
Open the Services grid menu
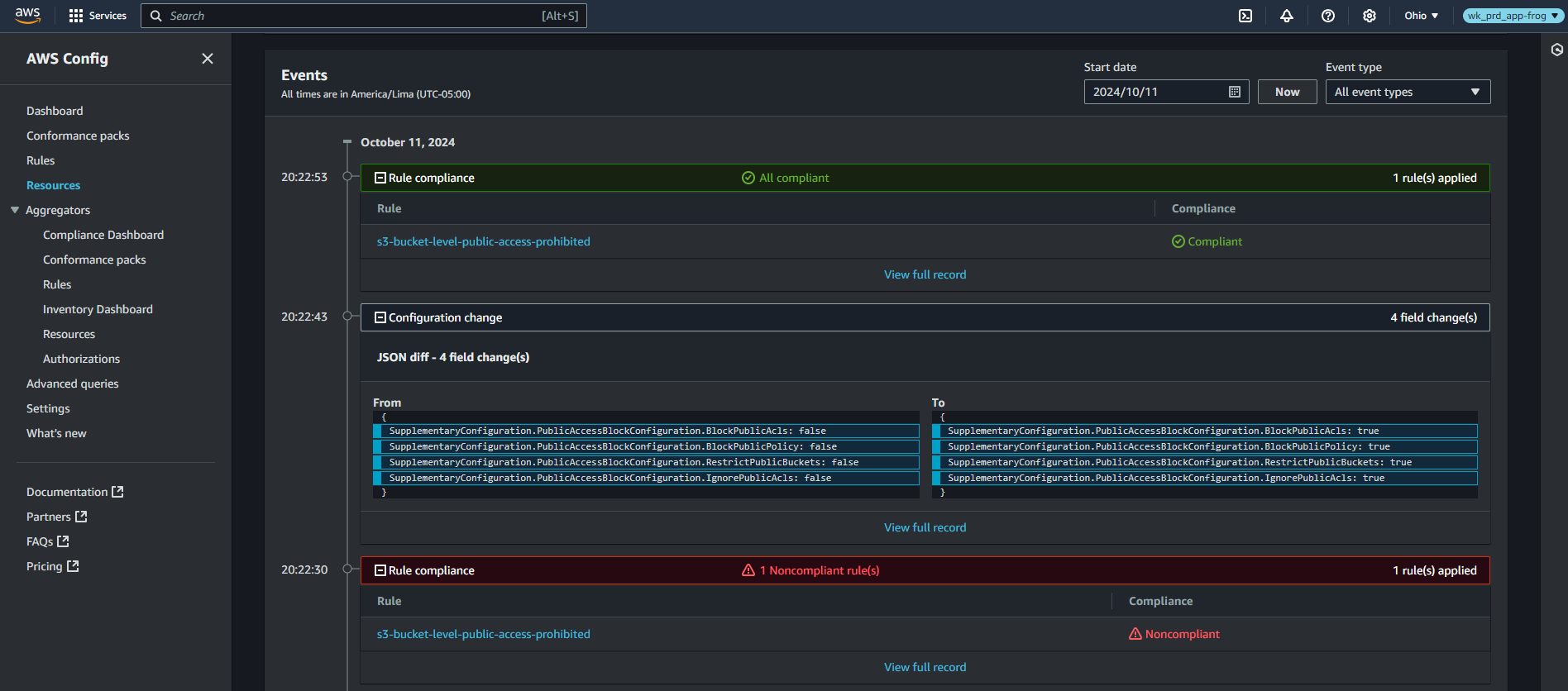point(98,16)
